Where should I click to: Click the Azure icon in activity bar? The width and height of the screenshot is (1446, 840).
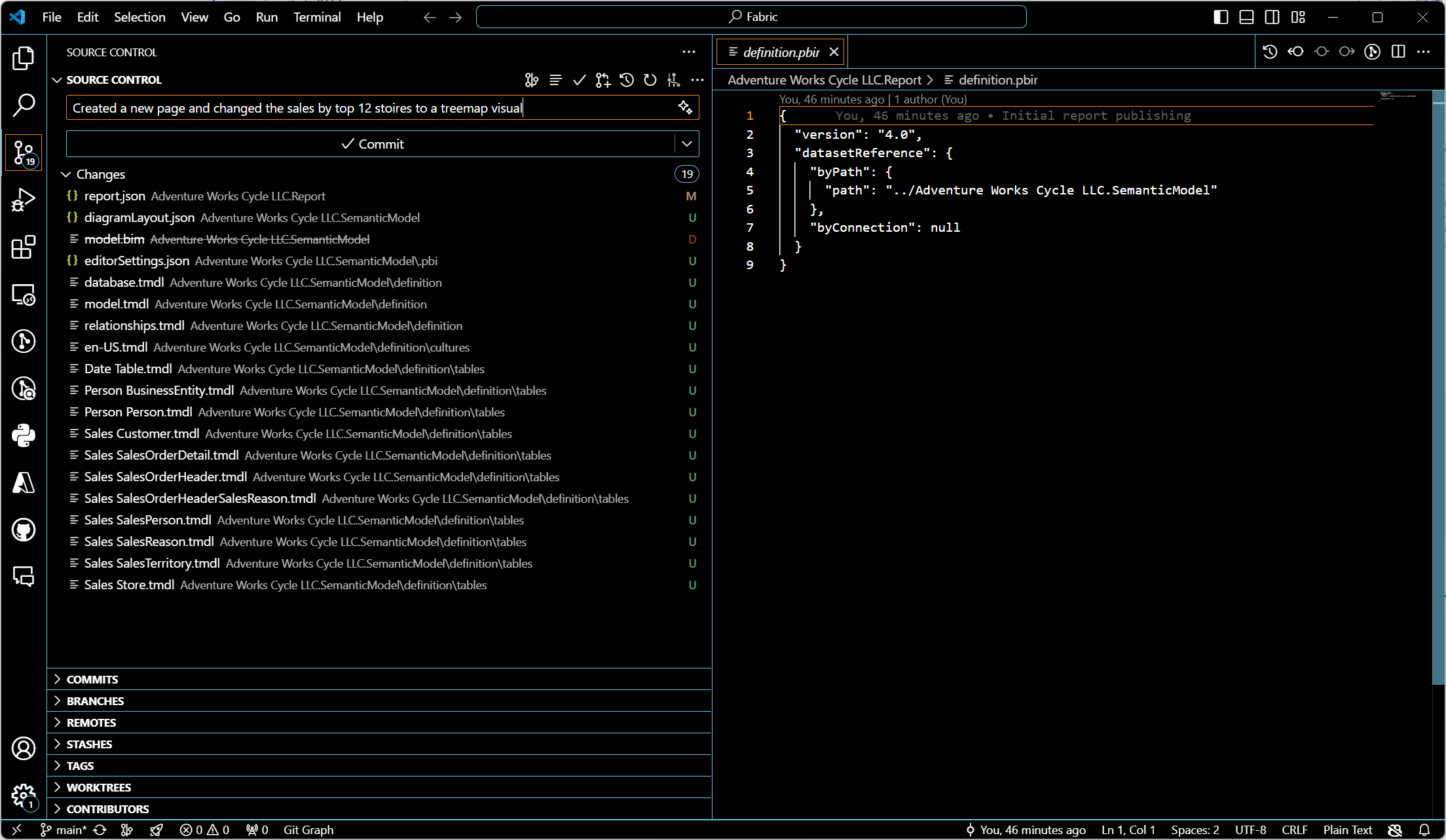point(24,483)
